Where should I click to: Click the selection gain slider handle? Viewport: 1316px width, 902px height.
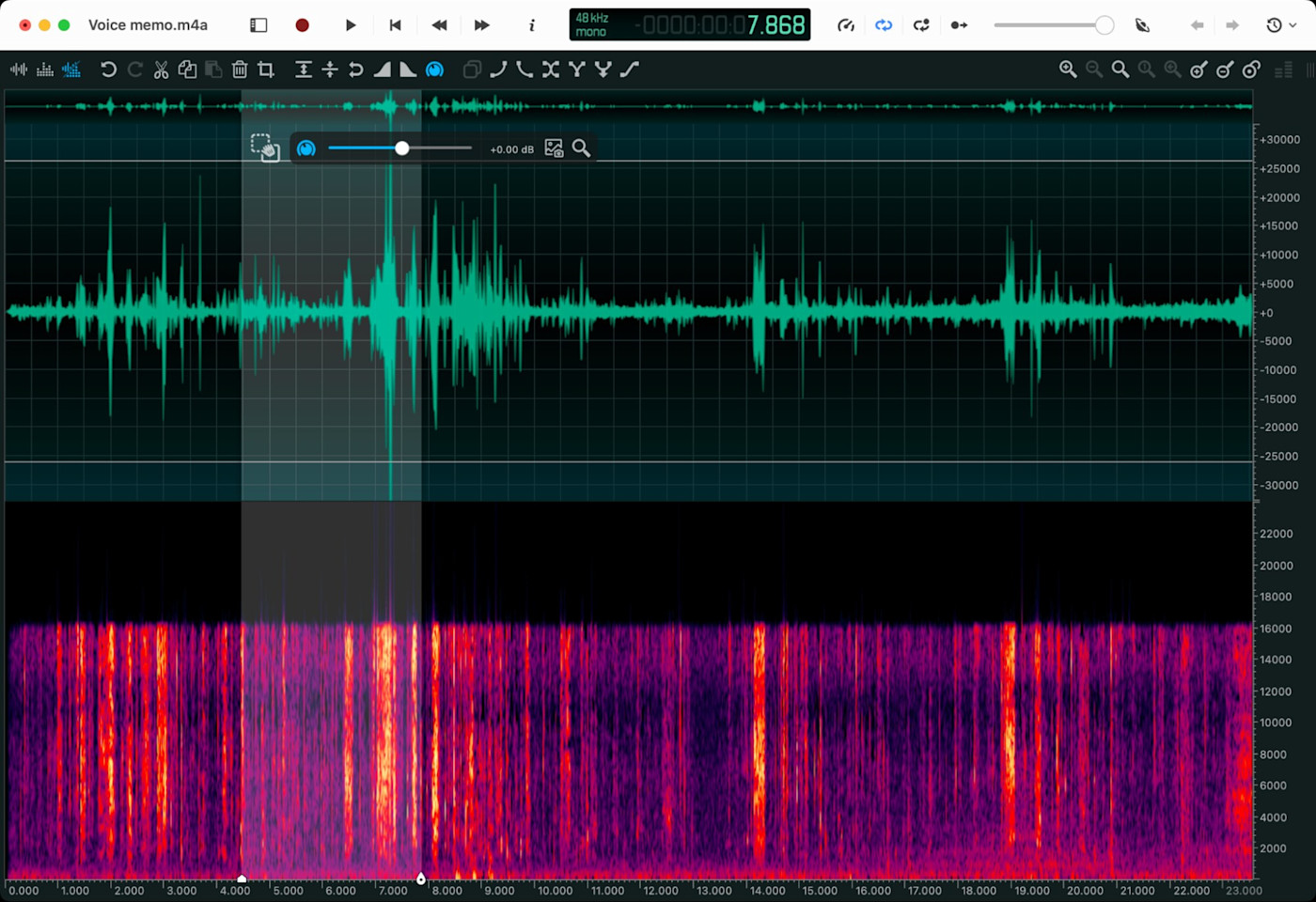[402, 148]
